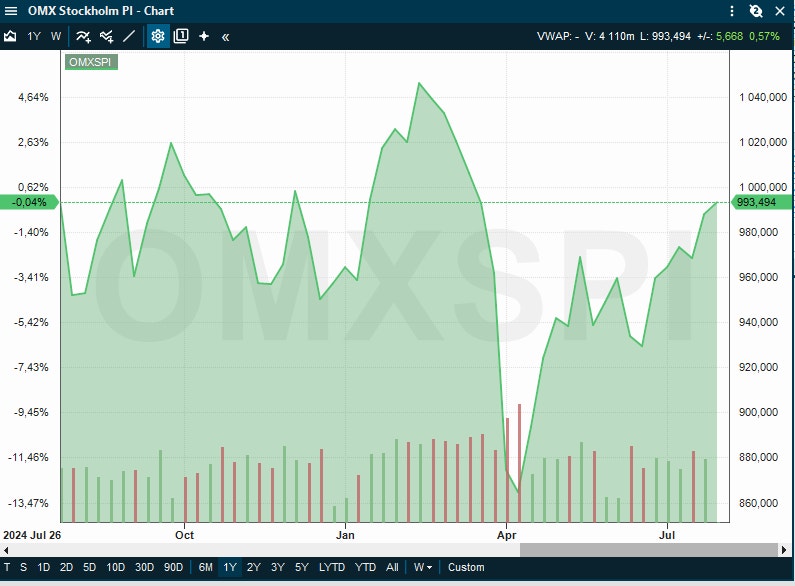Click the sparkle star toolbar icon

tap(204, 36)
